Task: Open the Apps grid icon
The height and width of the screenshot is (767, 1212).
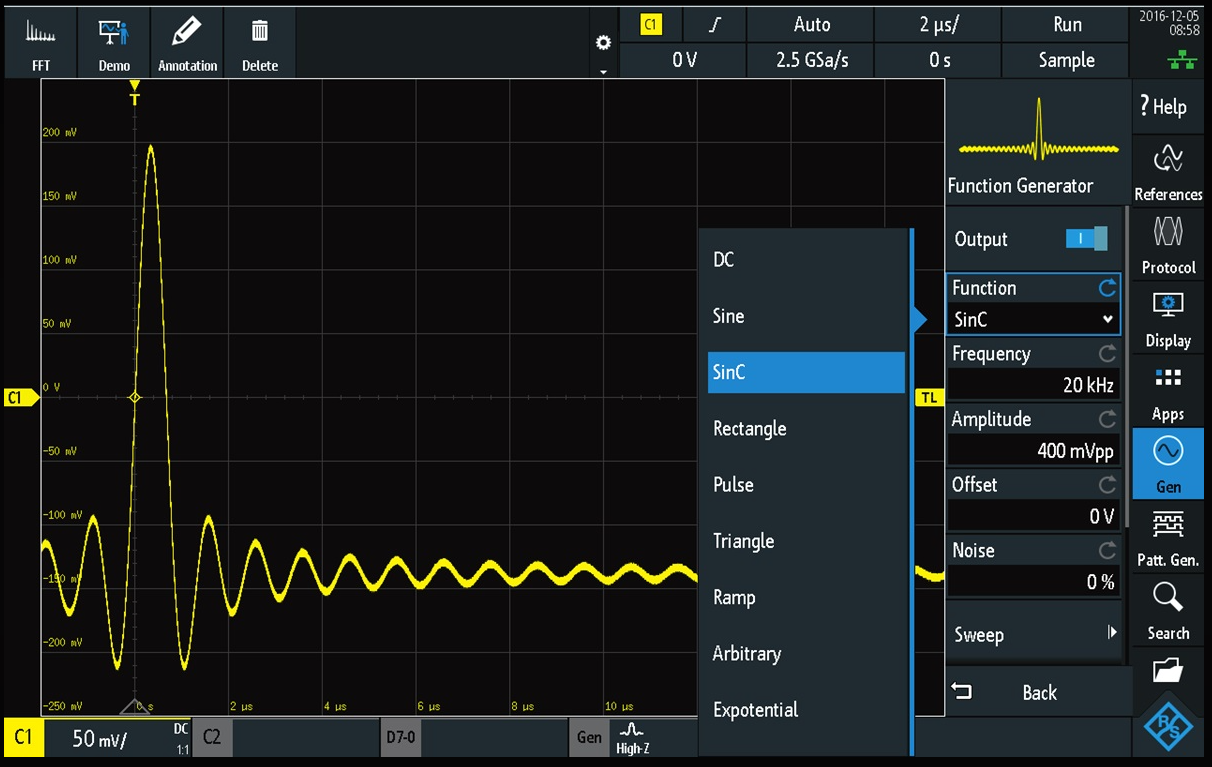Action: (x=1168, y=392)
